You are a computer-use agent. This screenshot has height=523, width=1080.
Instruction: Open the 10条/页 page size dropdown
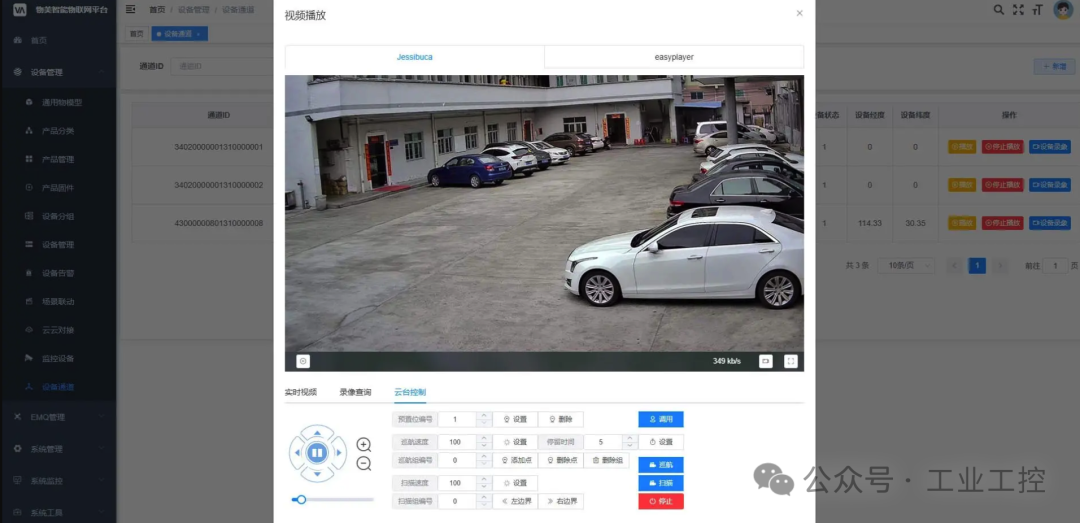(906, 265)
